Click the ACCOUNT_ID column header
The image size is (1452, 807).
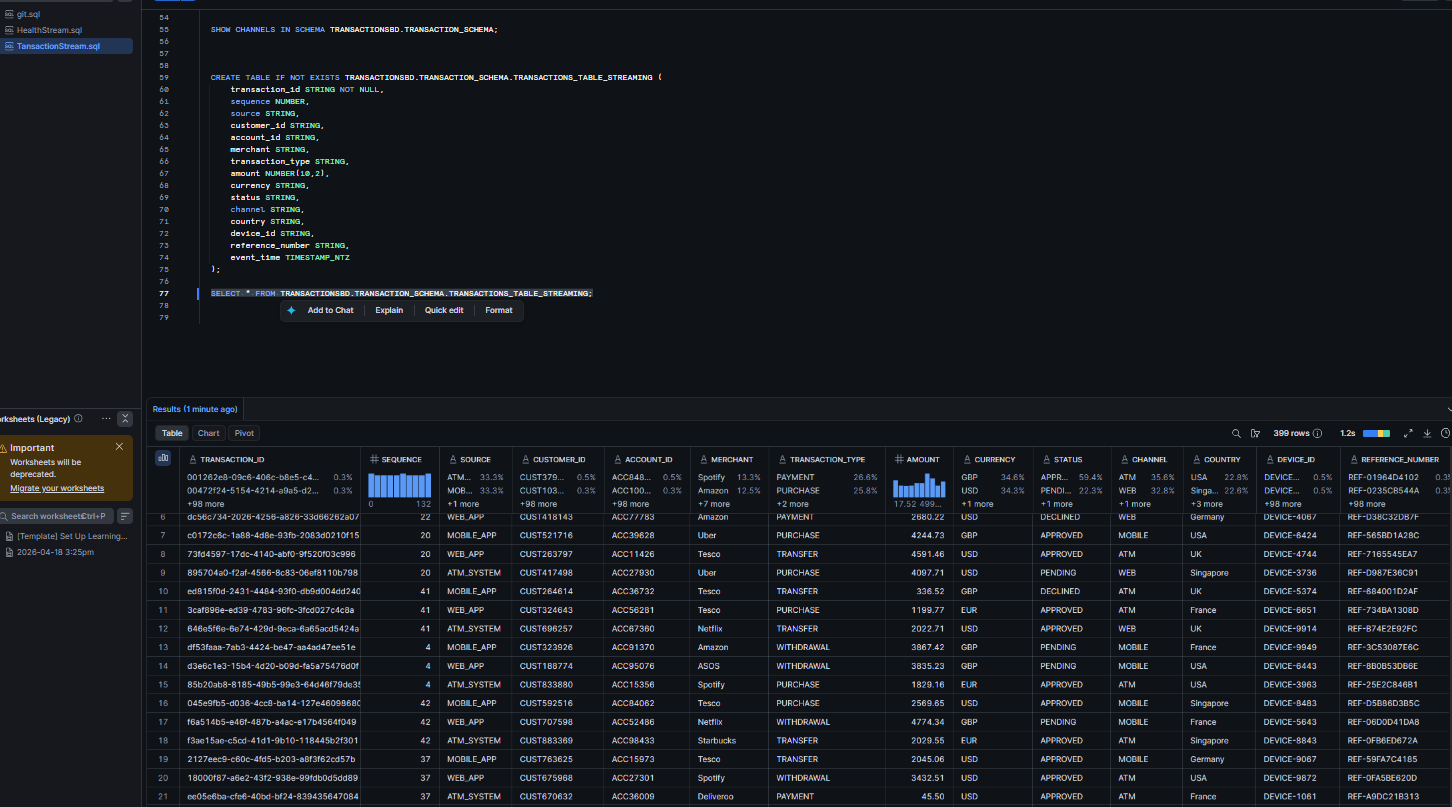(649, 460)
